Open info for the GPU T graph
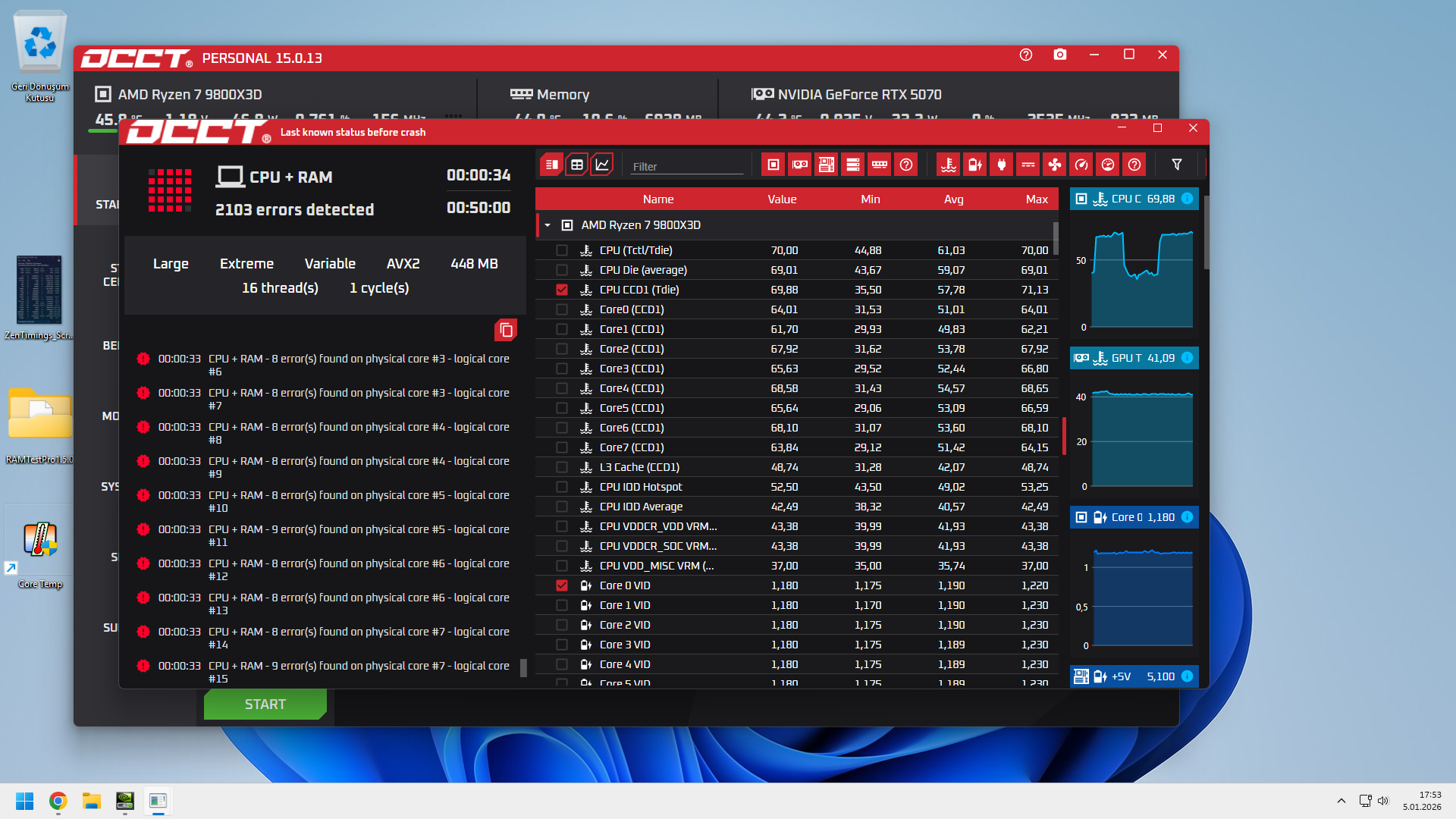Viewport: 1456px width, 819px height. [1188, 358]
